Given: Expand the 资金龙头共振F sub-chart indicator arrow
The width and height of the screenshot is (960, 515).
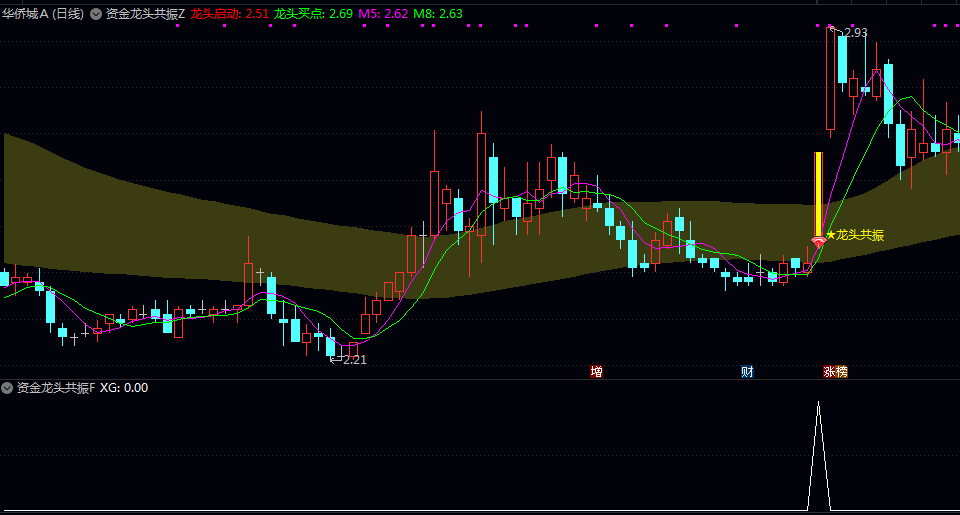Looking at the screenshot, I should tap(8, 388).
